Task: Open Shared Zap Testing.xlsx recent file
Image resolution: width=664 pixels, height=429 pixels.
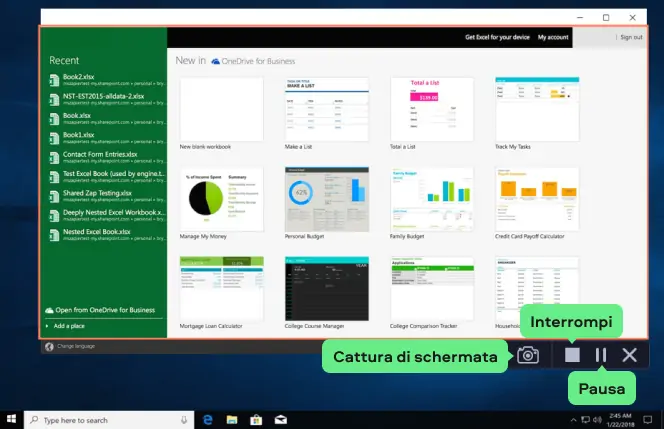Action: point(107,196)
